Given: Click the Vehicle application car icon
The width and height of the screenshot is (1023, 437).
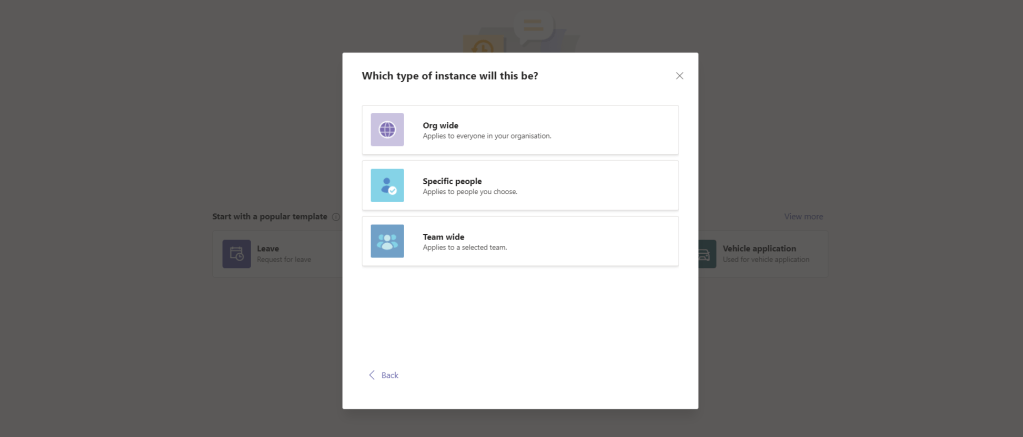Looking at the screenshot, I should click(705, 254).
